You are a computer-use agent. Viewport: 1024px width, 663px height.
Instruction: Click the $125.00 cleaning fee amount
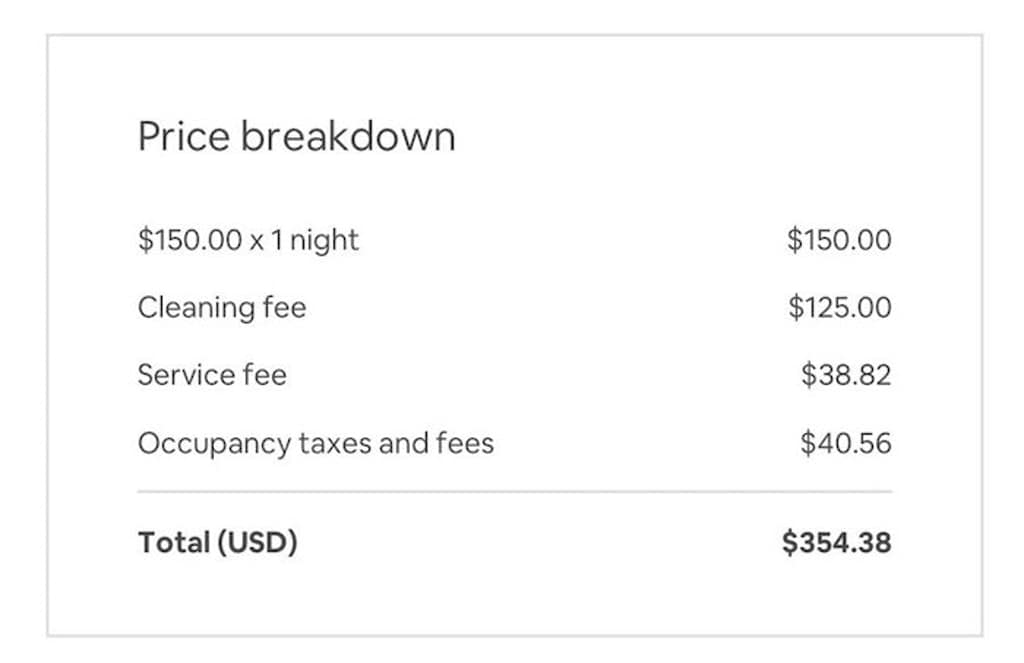(839, 307)
